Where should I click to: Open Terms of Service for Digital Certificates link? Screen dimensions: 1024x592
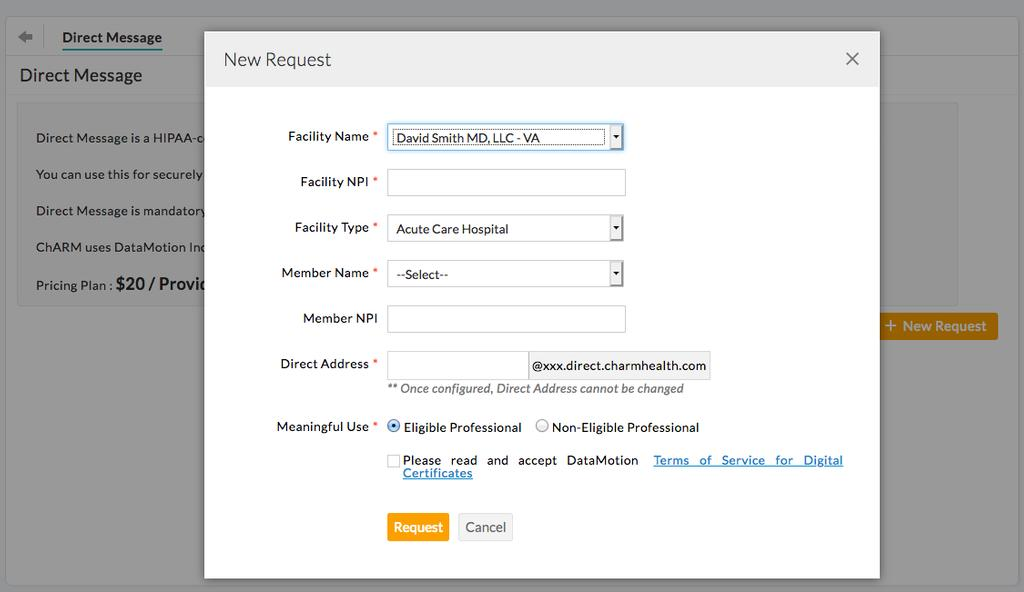point(747,460)
